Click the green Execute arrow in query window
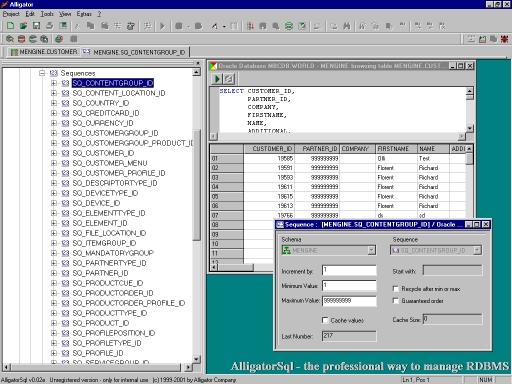512x384 pixels. 217,79
